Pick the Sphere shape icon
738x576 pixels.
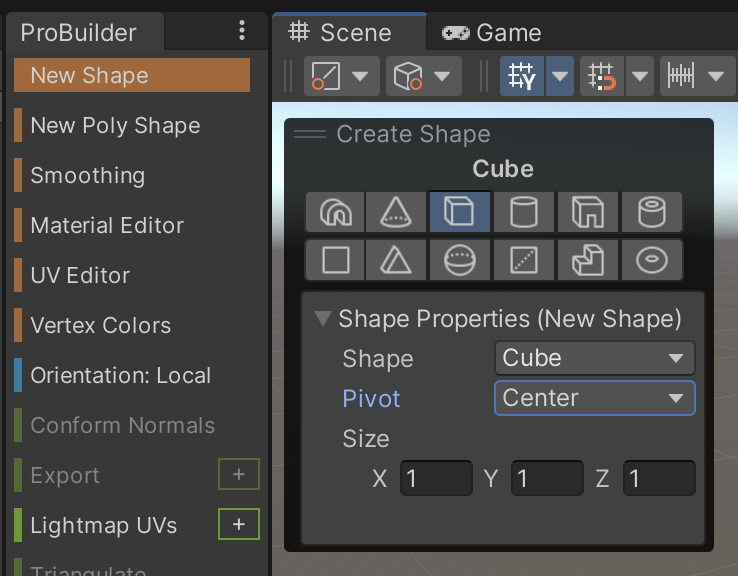(460, 260)
